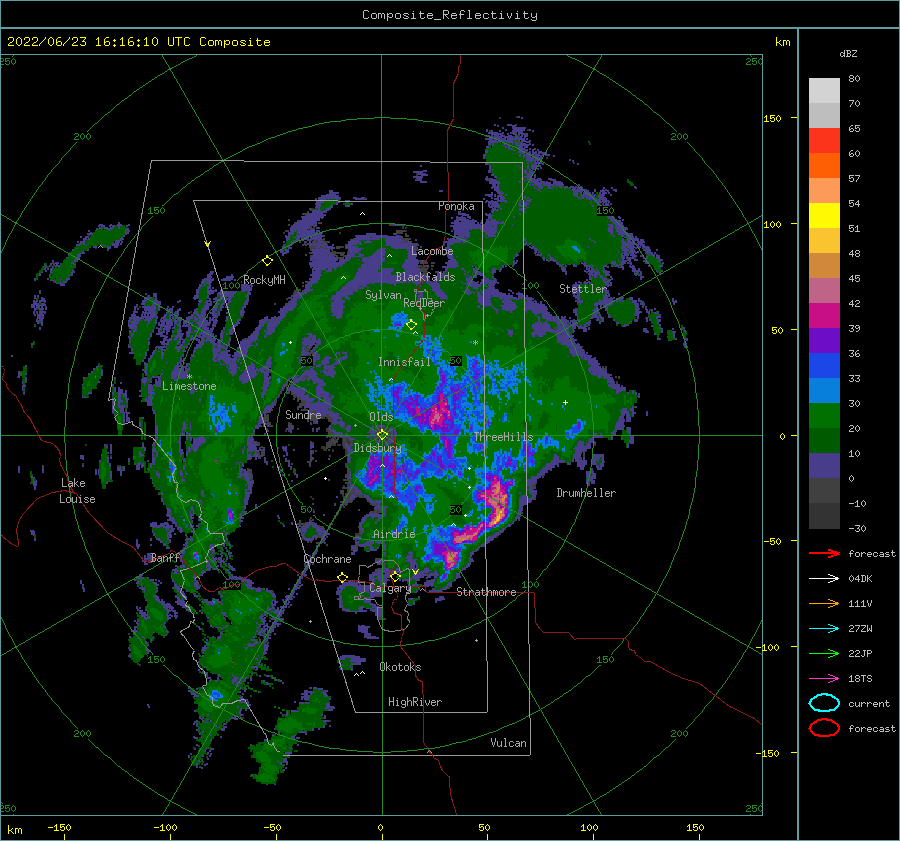
Task: Click the Blackfalds label
Action: click(425, 277)
